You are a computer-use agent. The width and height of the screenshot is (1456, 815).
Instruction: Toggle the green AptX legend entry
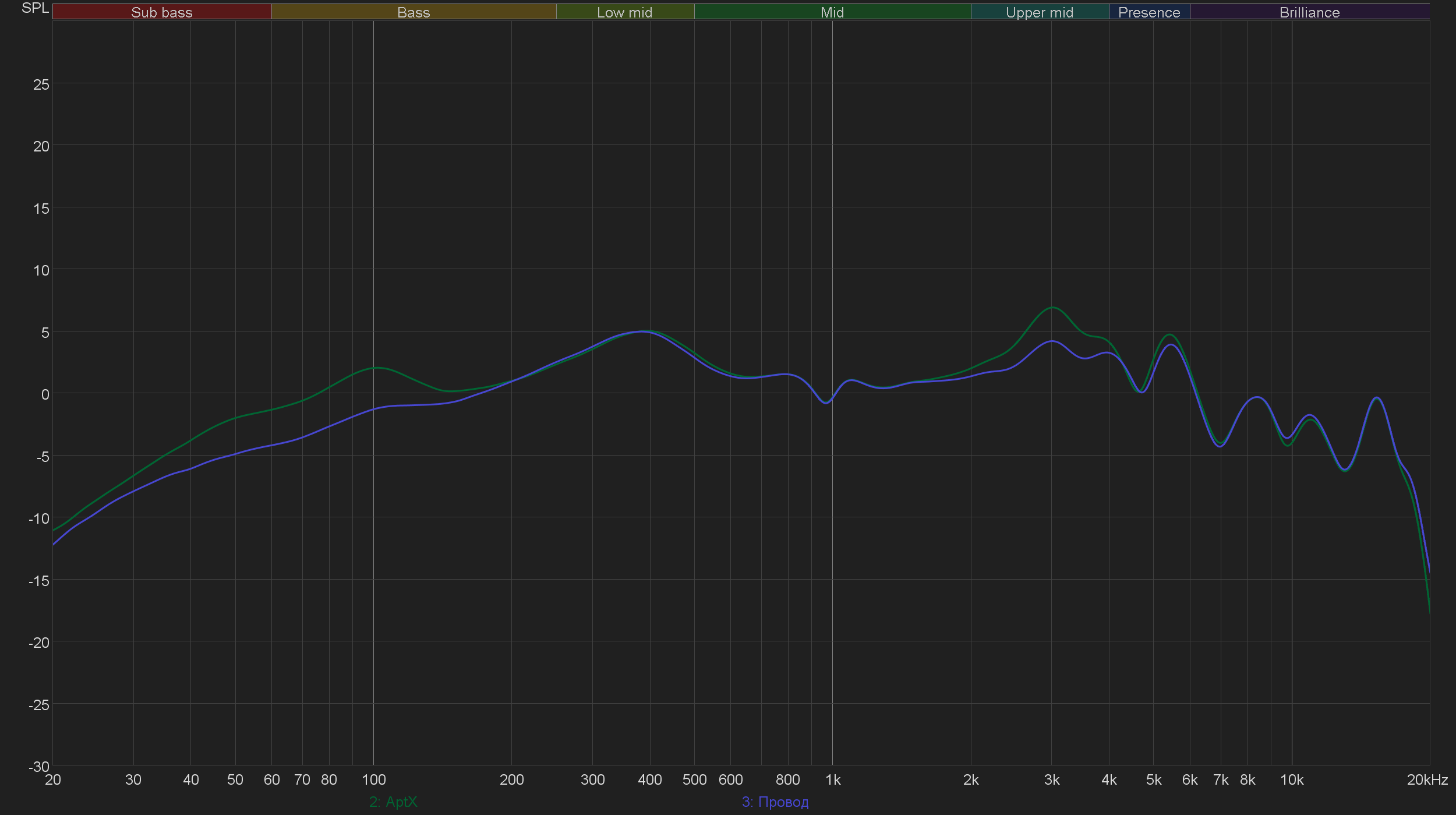pyautogui.click(x=393, y=802)
